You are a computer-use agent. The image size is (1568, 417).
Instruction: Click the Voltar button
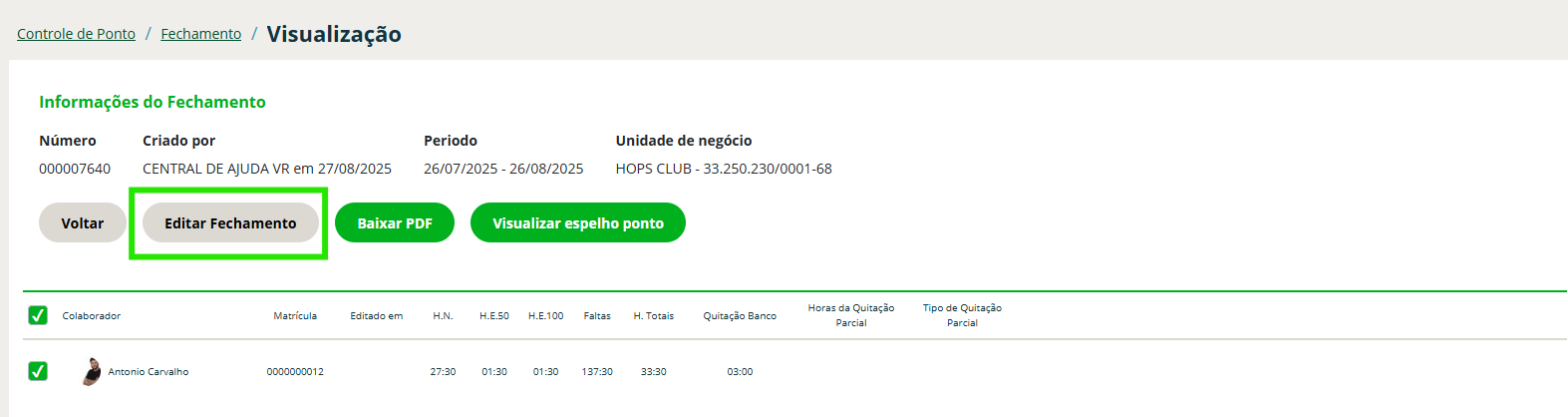click(83, 222)
